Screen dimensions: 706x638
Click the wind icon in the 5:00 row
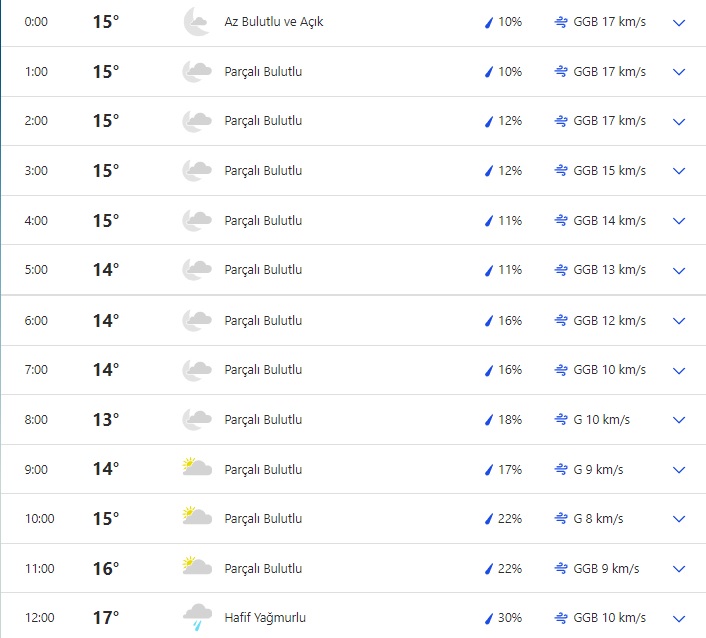pyautogui.click(x=561, y=271)
